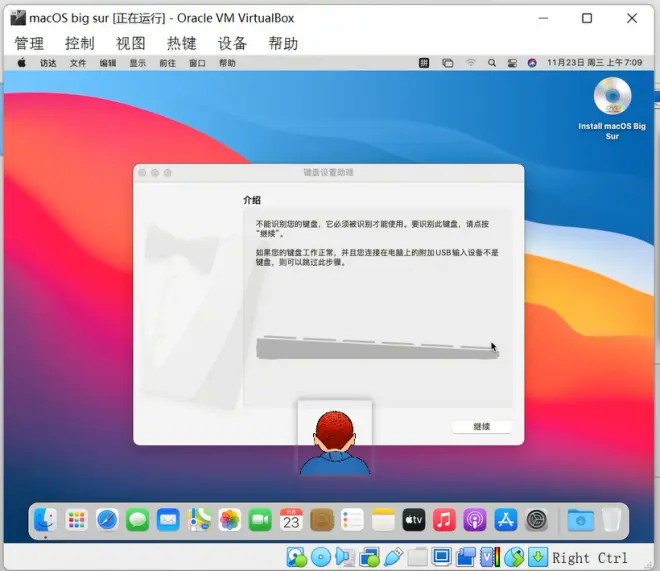Open the VirtualBox 控制 menu
This screenshot has height=571, width=660.
80,43
